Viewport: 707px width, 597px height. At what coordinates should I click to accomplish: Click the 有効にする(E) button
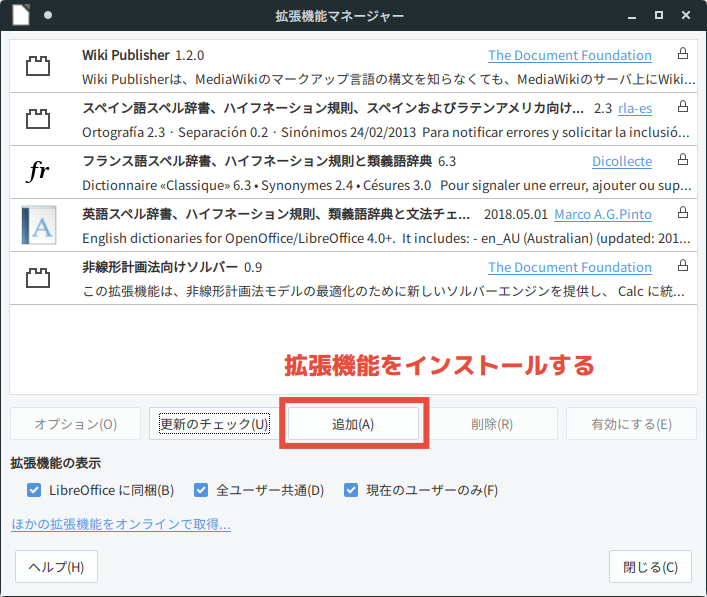[631, 424]
